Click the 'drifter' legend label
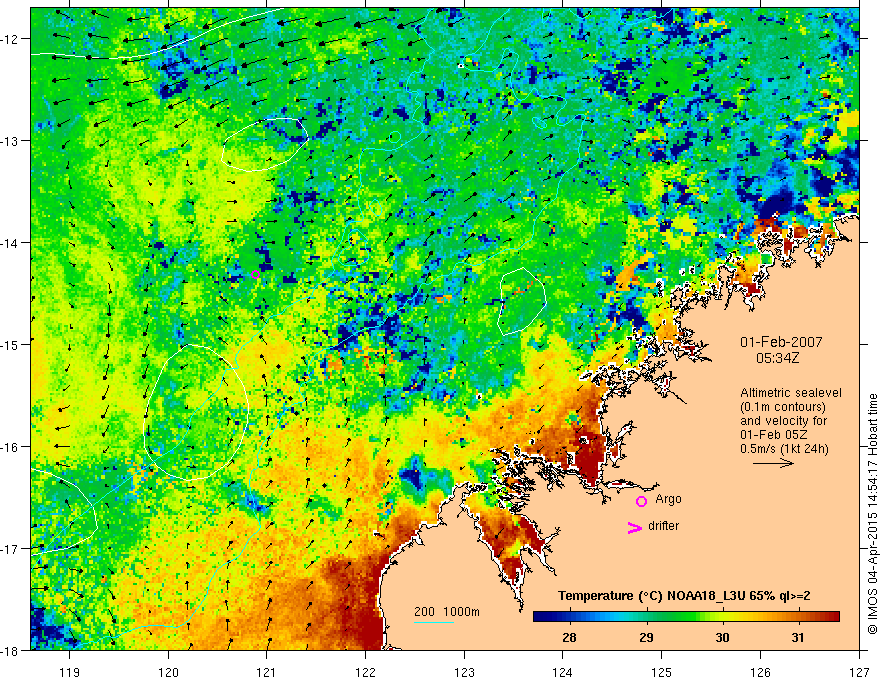Screen dimensions: 880x680 tap(663, 526)
